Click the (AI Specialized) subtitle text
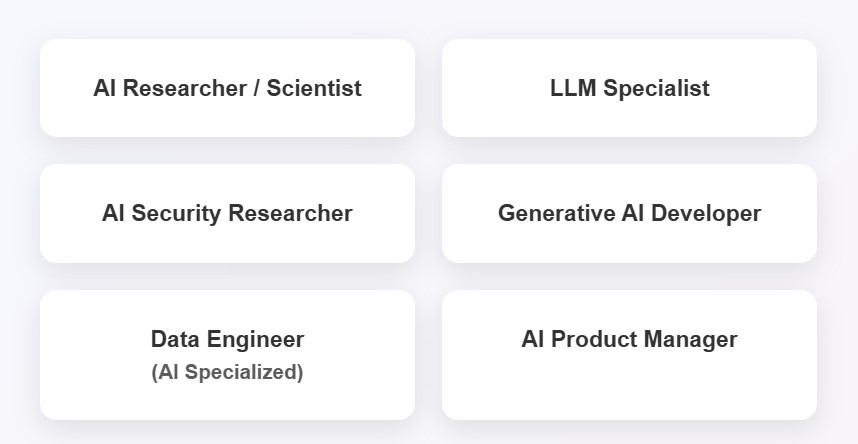858x444 pixels. coord(227,372)
